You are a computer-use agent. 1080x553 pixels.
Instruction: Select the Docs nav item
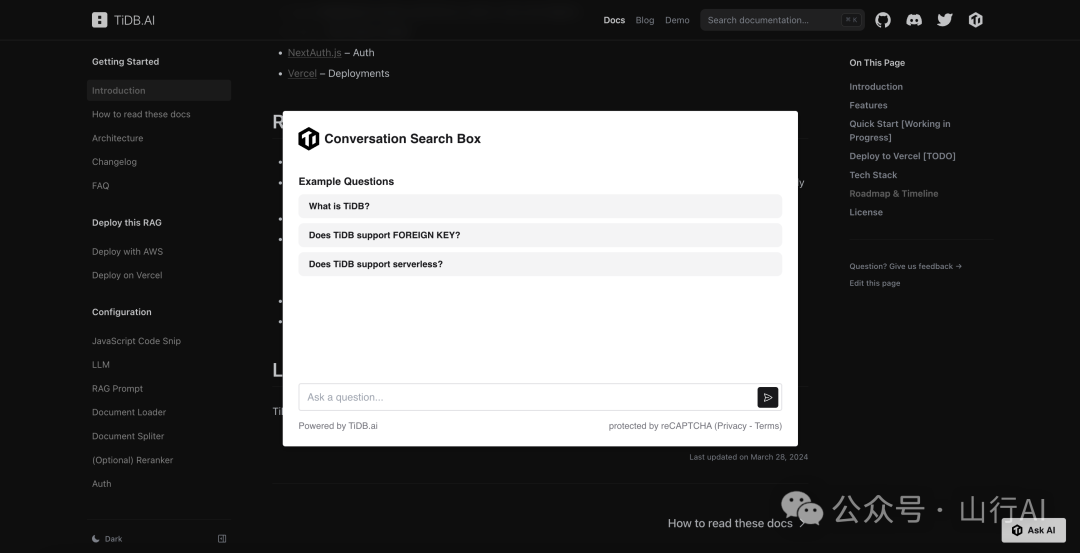(x=614, y=20)
